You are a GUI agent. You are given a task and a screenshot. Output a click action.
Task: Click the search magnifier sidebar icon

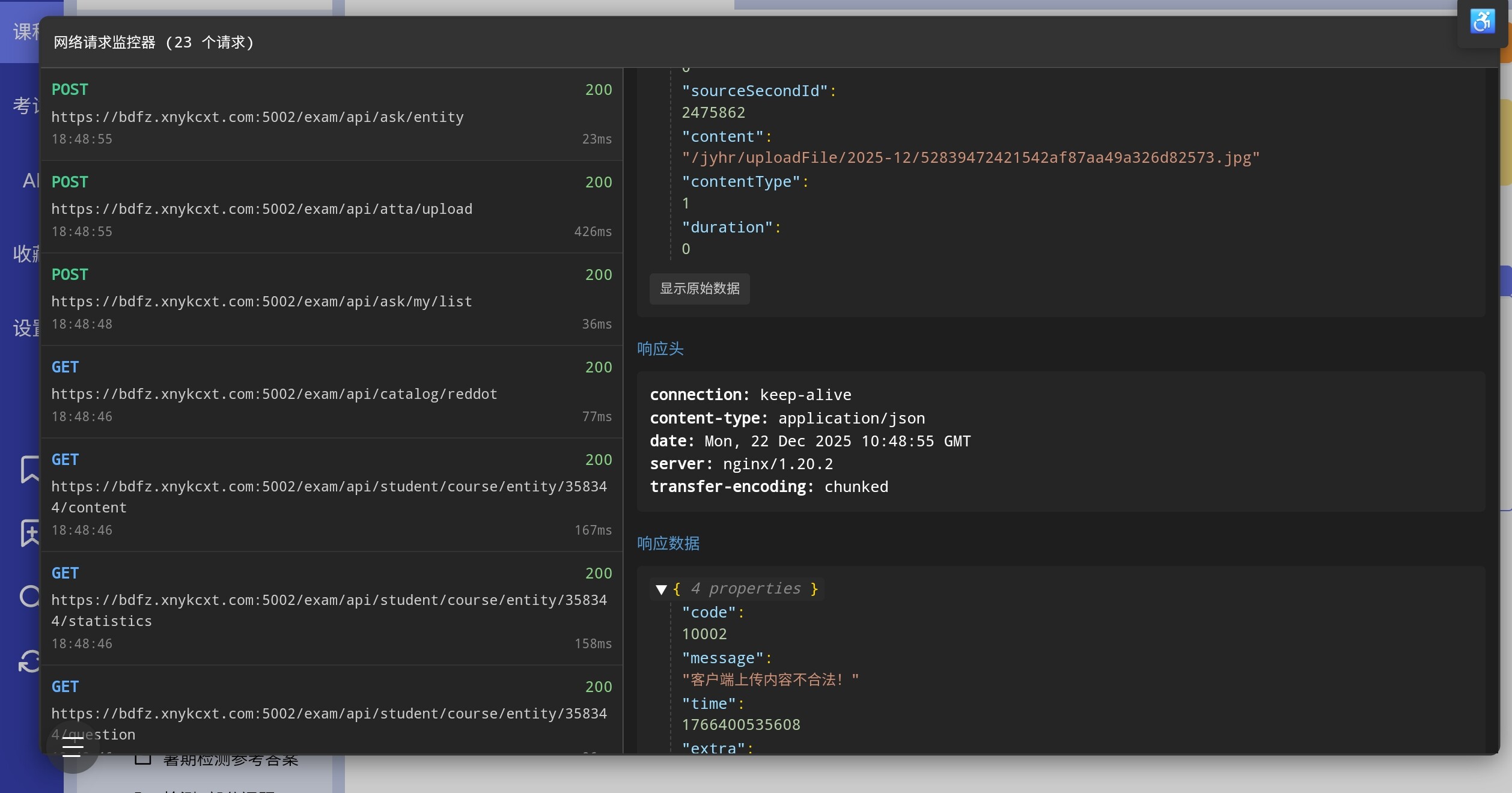pos(29,597)
